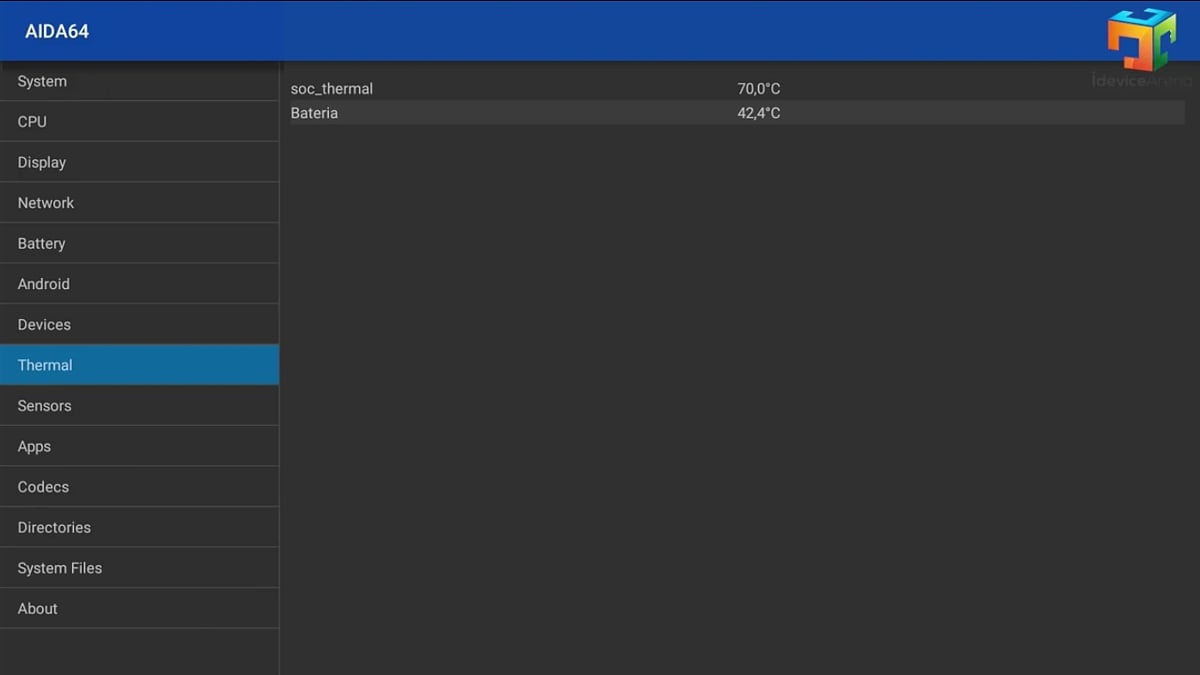Open the About page
Screen dimensions: 1200x675
[37, 608]
